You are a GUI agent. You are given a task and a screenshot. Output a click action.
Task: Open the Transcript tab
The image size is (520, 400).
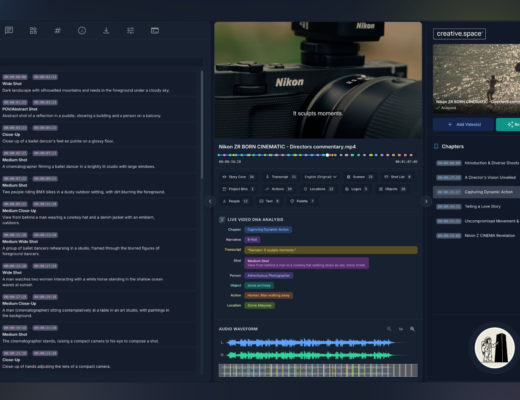click(x=281, y=177)
